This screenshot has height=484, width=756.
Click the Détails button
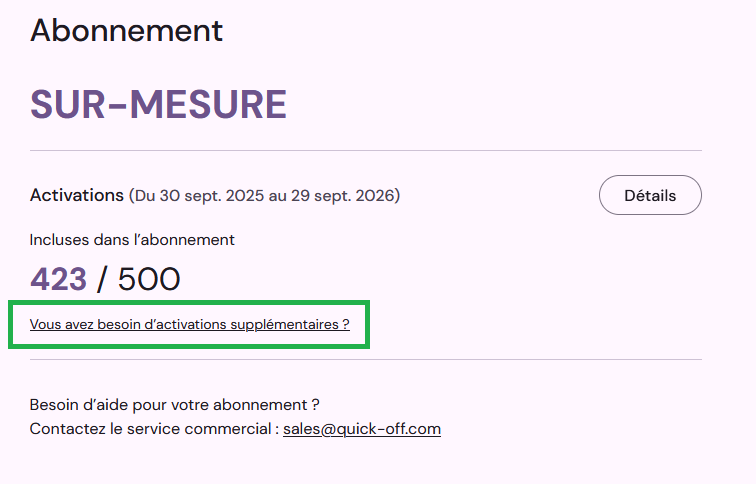(x=650, y=195)
